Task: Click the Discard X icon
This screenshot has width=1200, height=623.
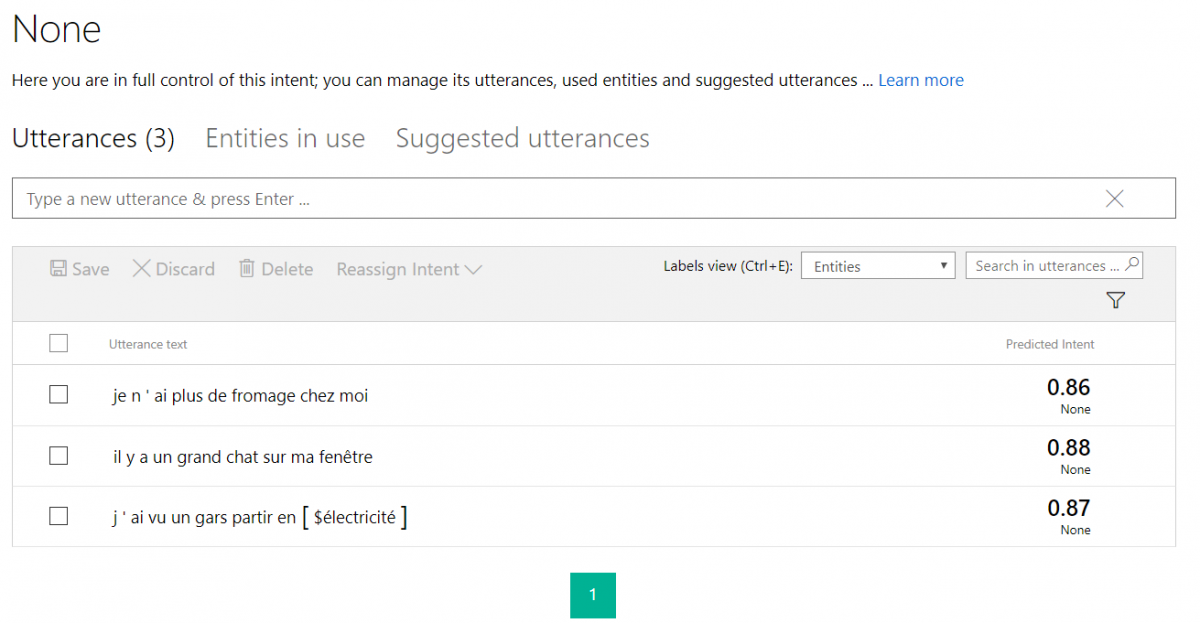Action: tap(141, 268)
